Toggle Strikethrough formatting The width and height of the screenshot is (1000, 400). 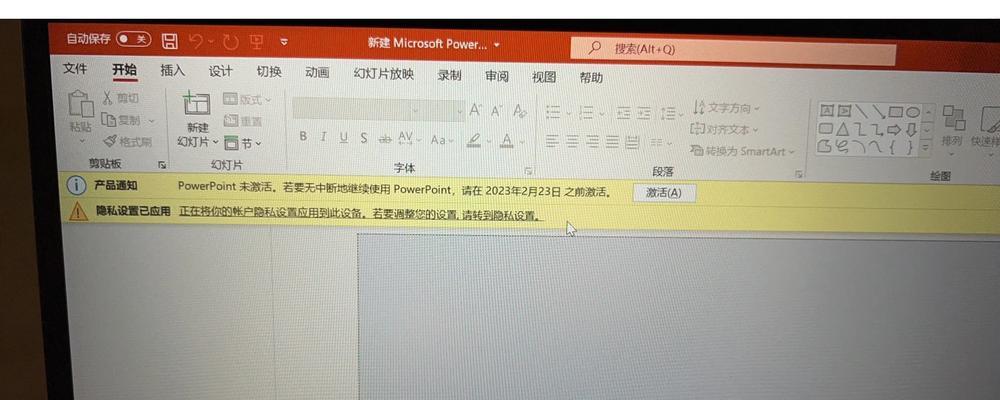tap(385, 139)
